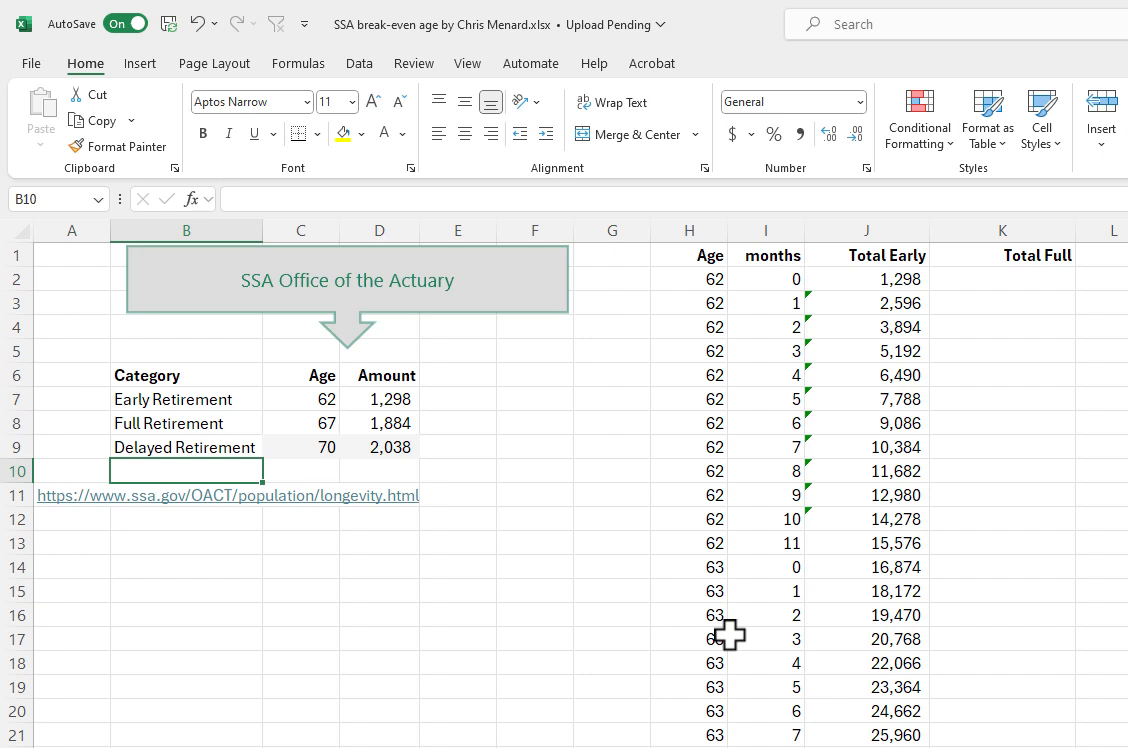Expand the Merge & Center dropdown arrow
The image size is (1128, 748).
(x=695, y=134)
